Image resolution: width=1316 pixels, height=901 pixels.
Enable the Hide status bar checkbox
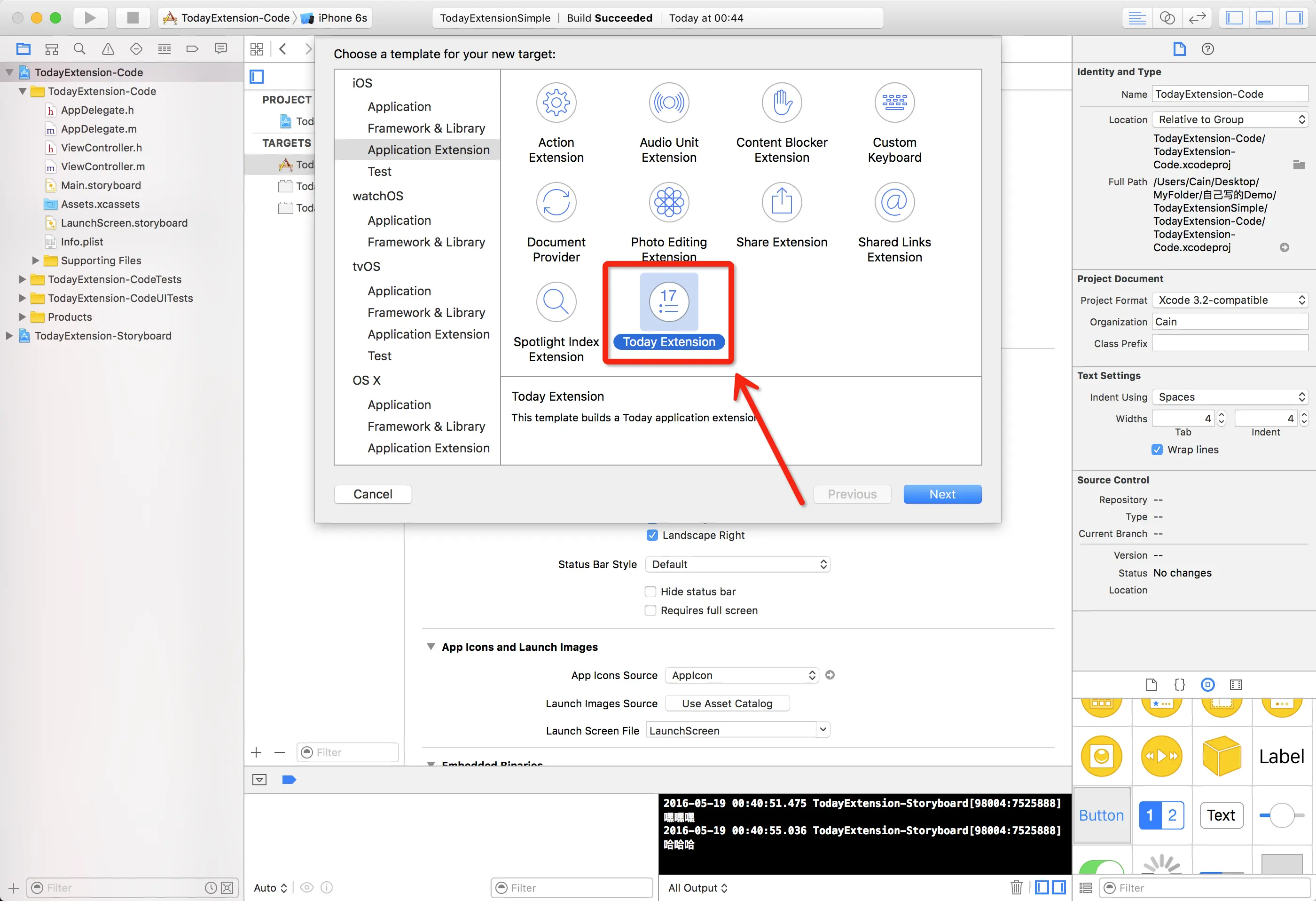coord(650,592)
